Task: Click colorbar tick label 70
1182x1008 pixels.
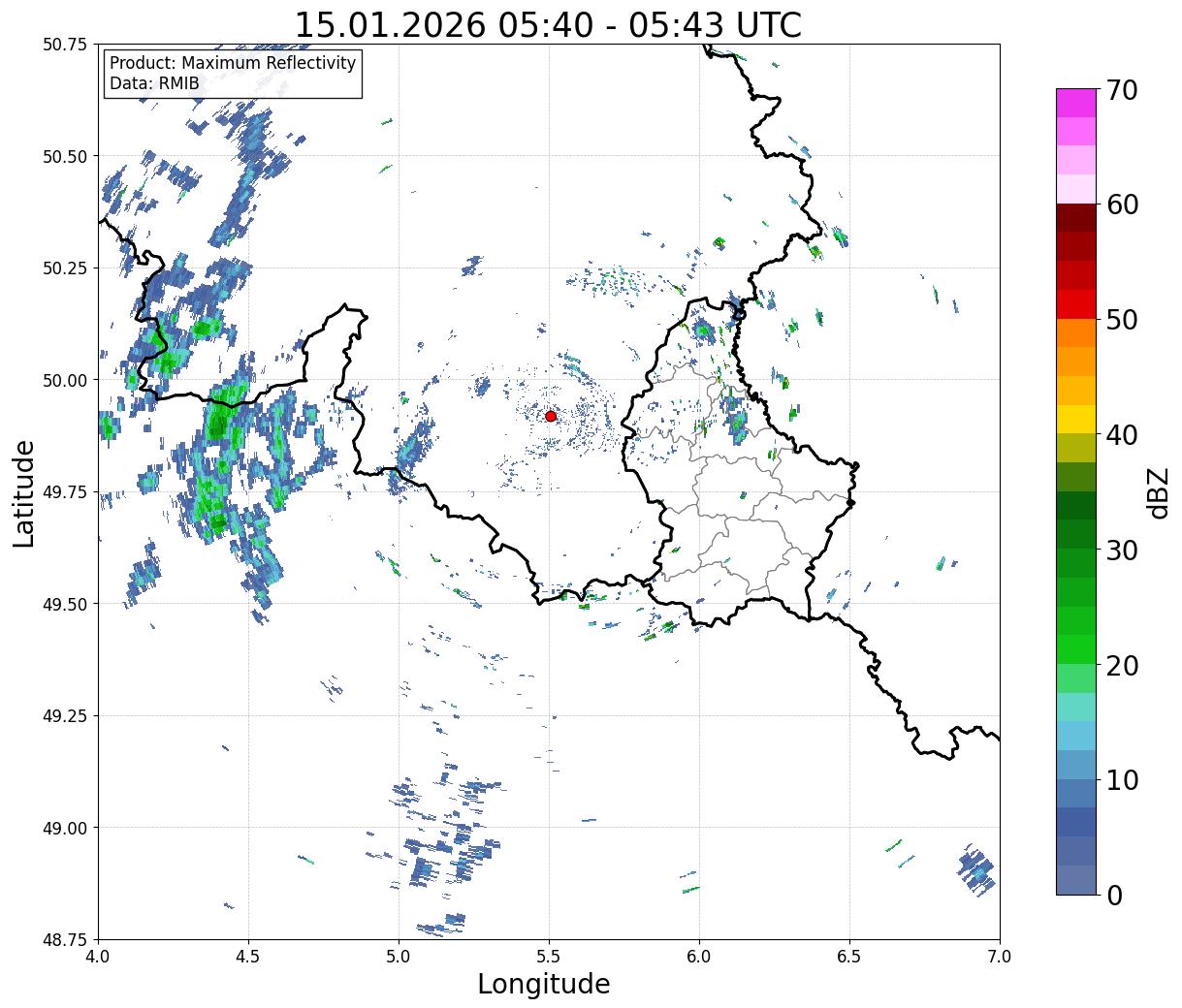Action: (x=1121, y=90)
